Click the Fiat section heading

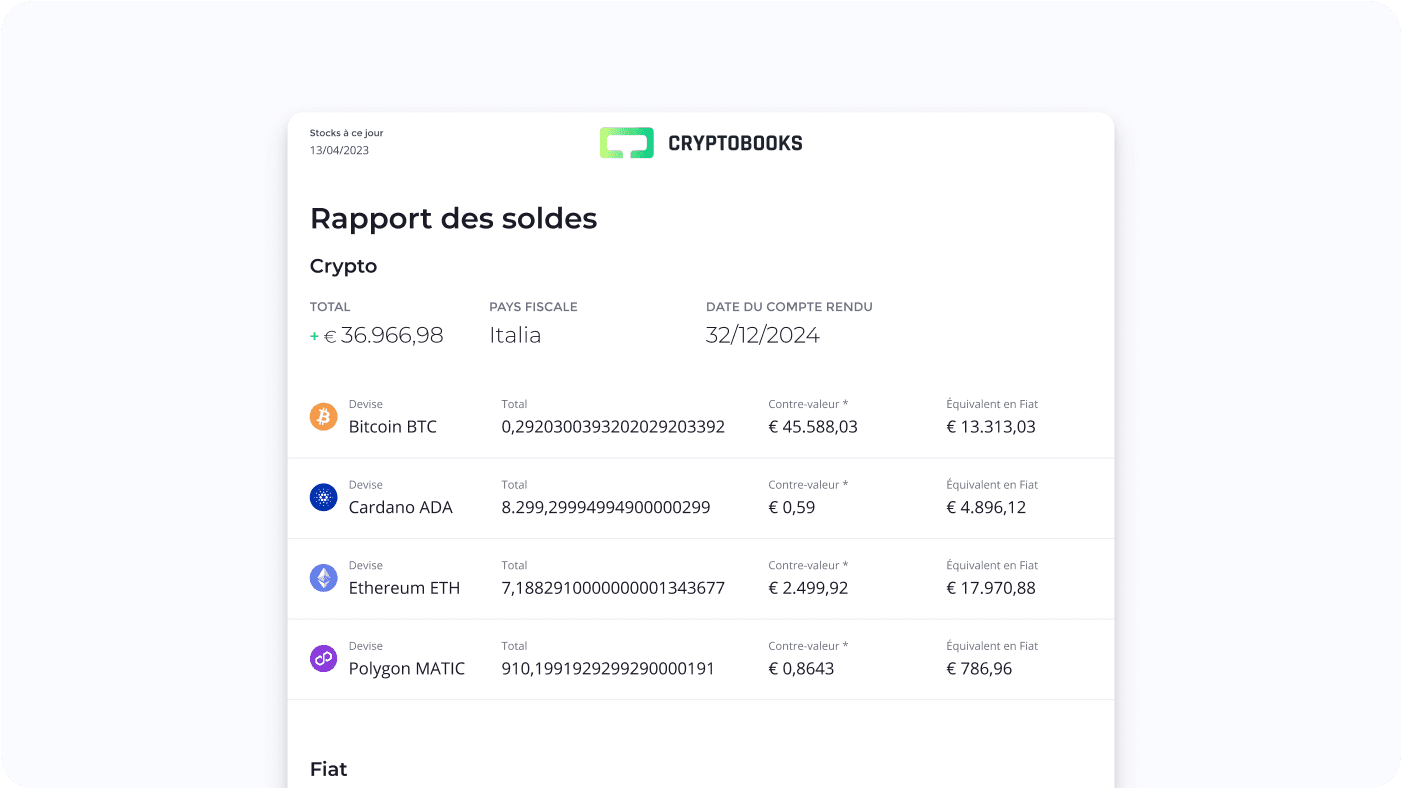[328, 769]
